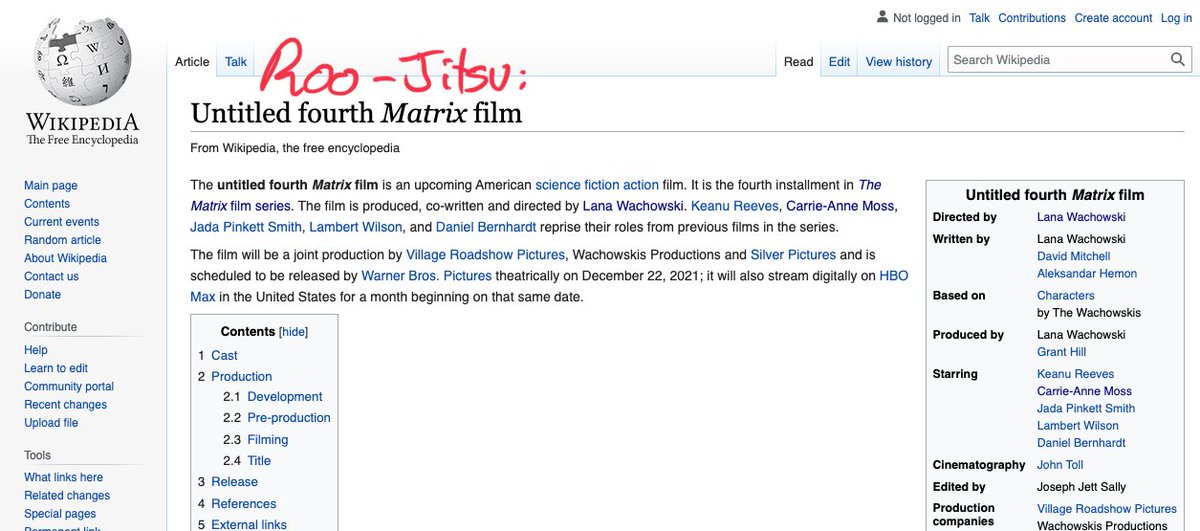The height and width of the screenshot is (531, 1200).
Task: Open What links here
Action: [x=63, y=477]
